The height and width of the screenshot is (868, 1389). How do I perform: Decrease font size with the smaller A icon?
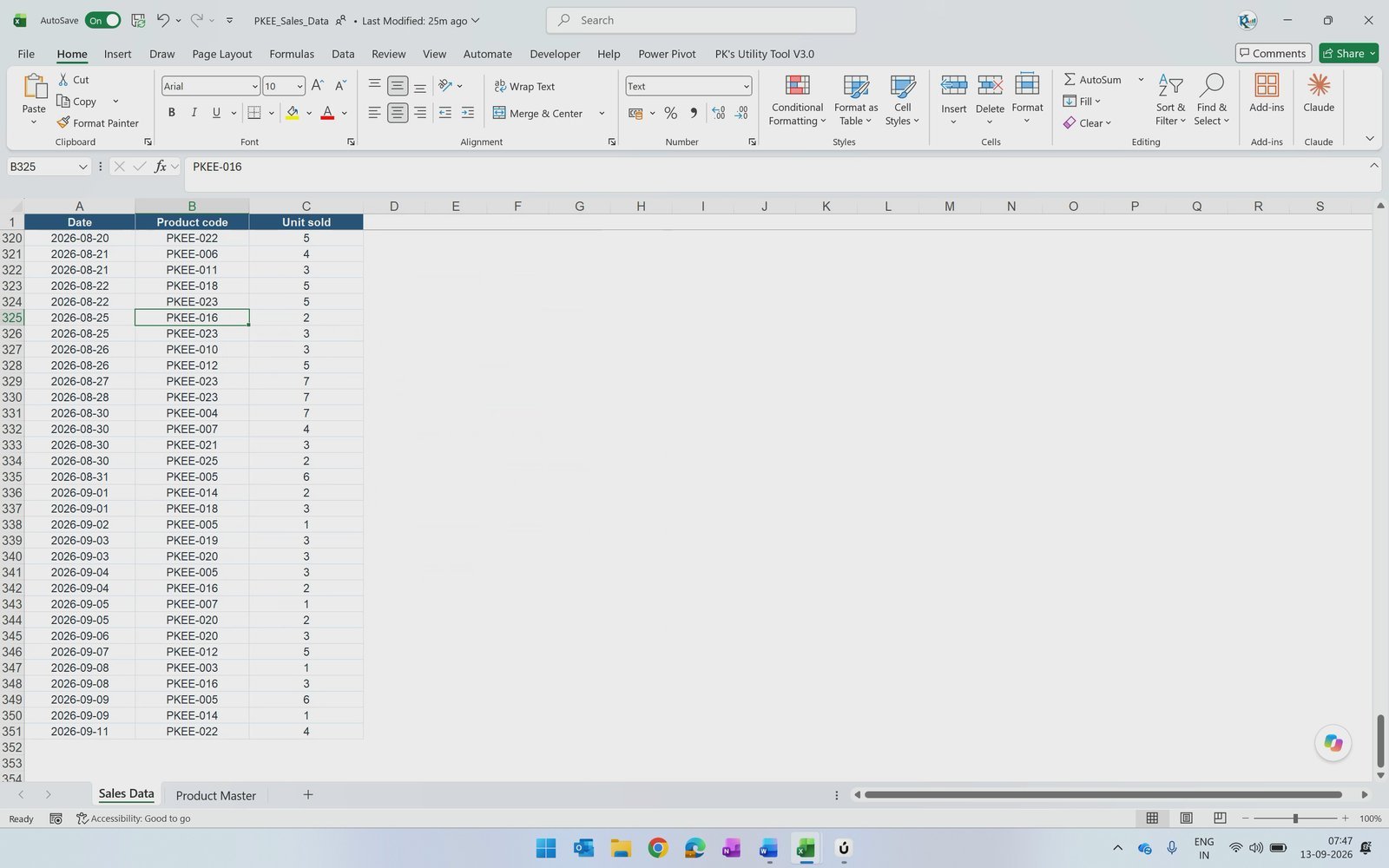click(x=339, y=85)
